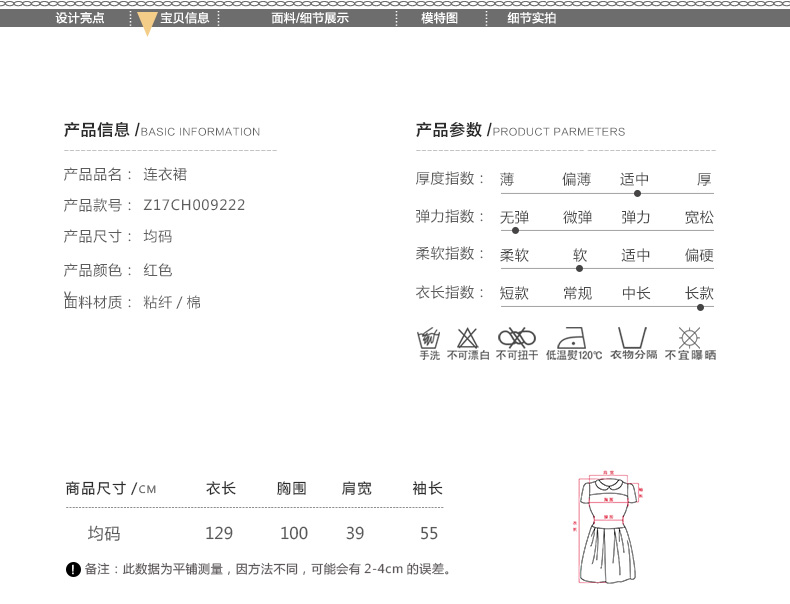Click the thickness index slider dot
The image size is (790, 604).
[x=637, y=193]
